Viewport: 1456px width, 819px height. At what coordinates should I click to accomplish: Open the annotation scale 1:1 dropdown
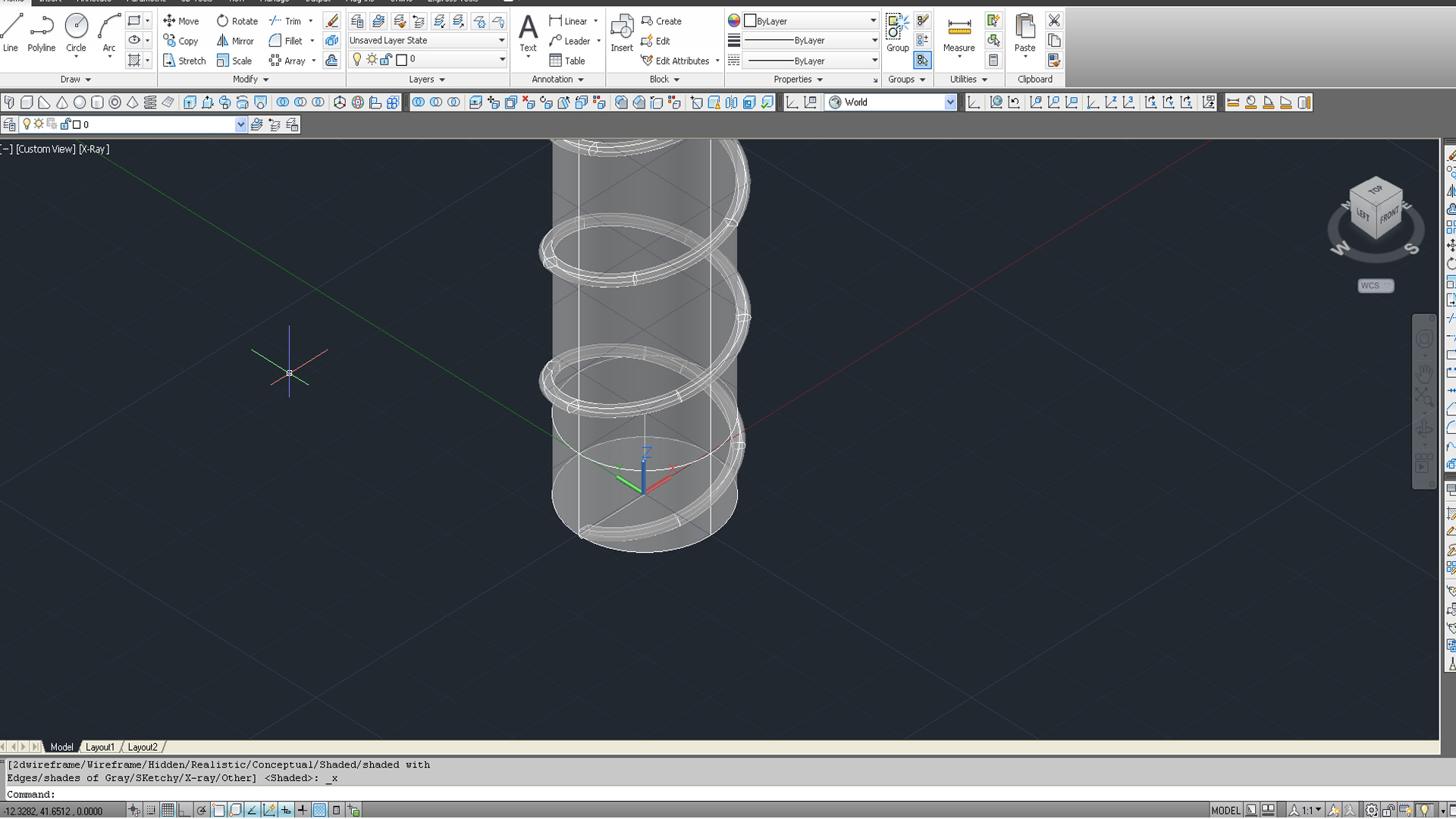(1306, 810)
